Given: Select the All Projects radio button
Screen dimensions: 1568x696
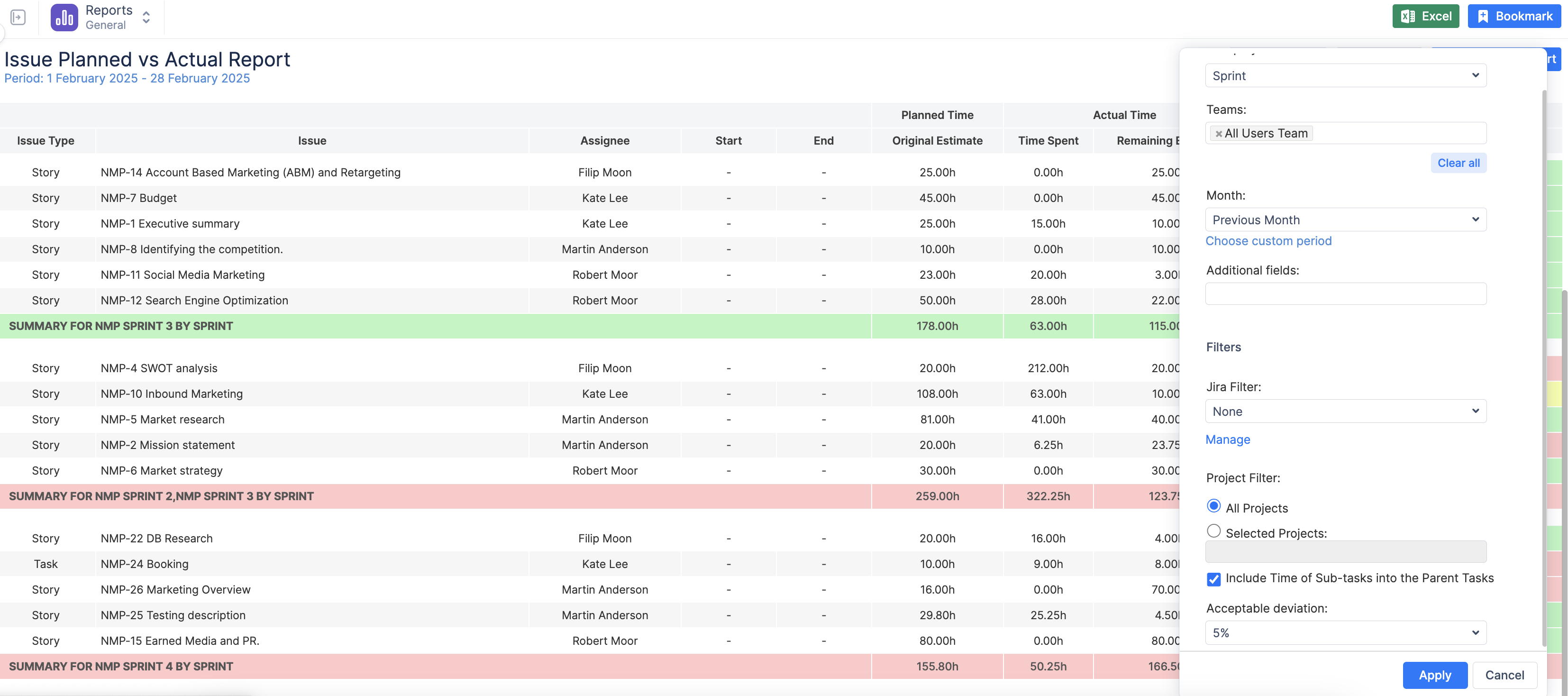Looking at the screenshot, I should pos(1214,505).
